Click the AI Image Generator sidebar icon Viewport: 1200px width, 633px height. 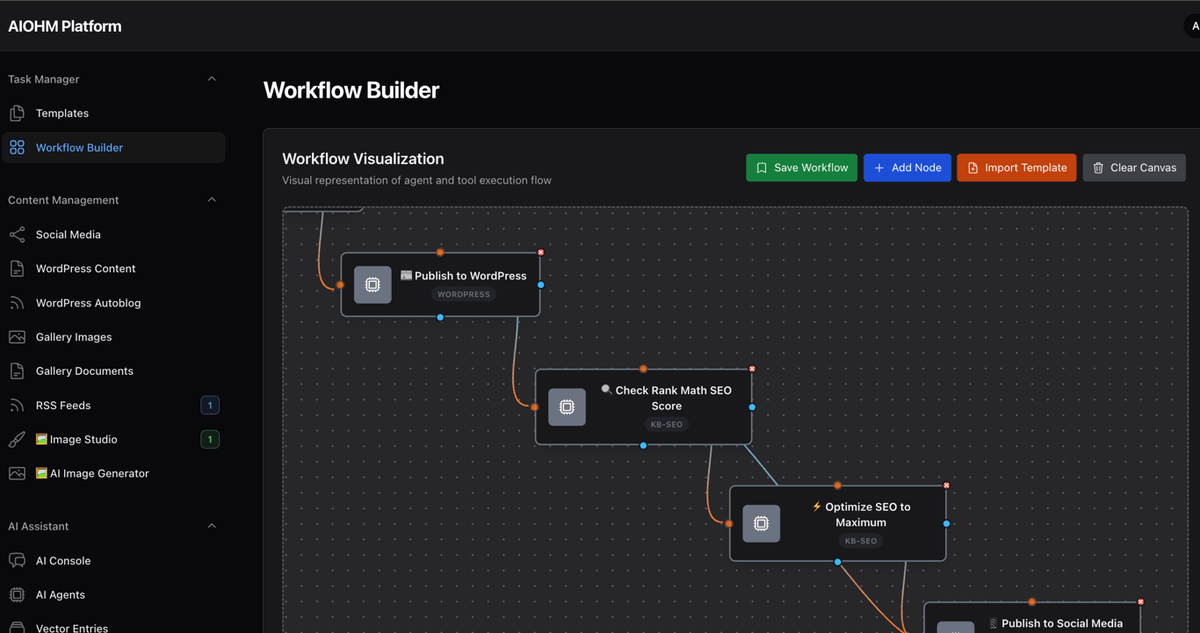[17, 473]
